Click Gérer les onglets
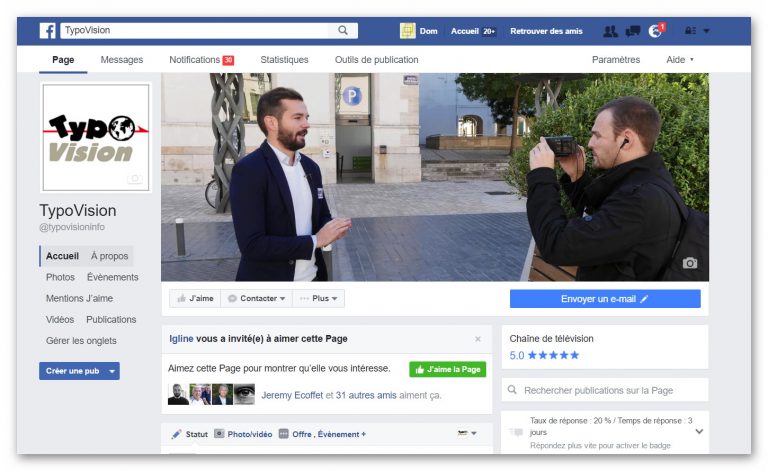Screen dimensions: 768x471 [x=81, y=340]
